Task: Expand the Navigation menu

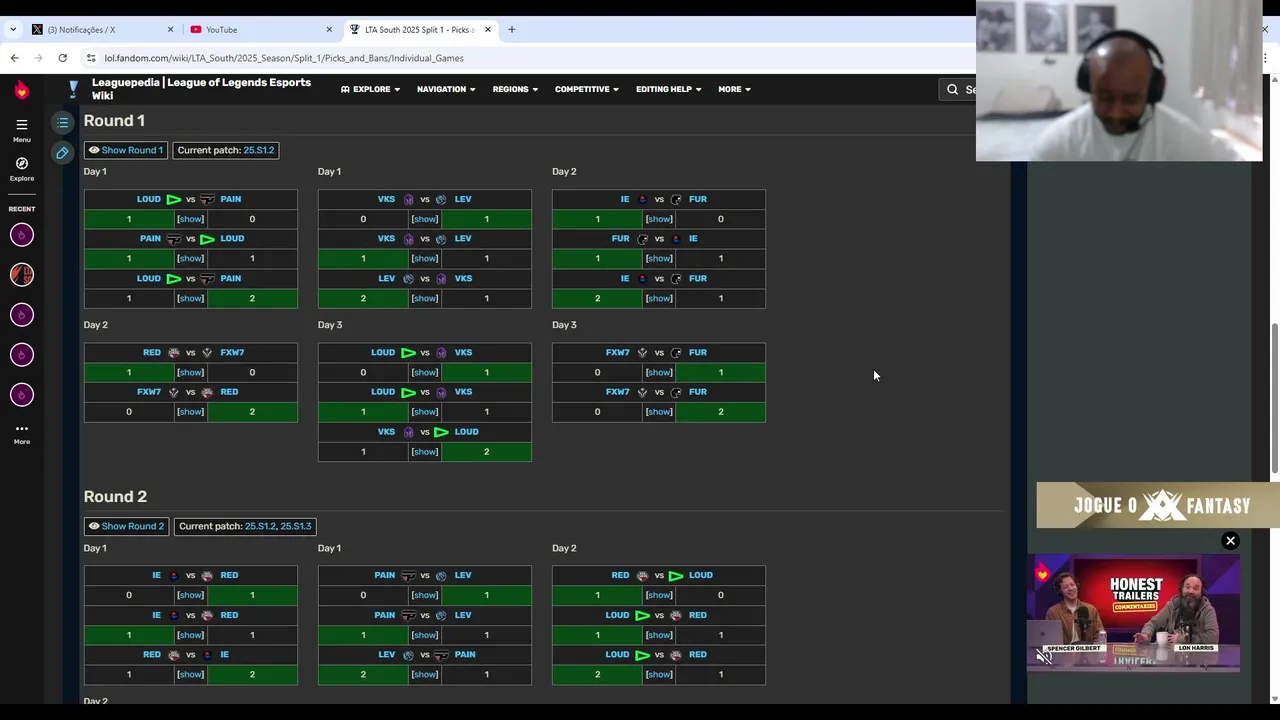Action: click(x=446, y=89)
